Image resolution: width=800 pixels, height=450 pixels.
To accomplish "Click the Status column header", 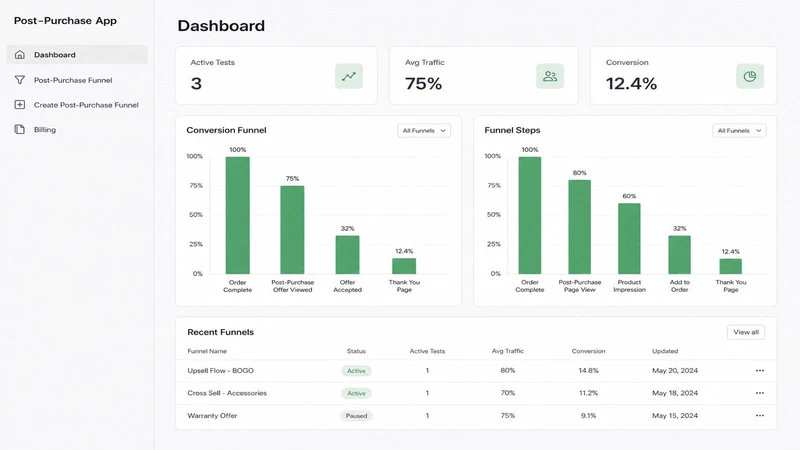I will pos(356,351).
